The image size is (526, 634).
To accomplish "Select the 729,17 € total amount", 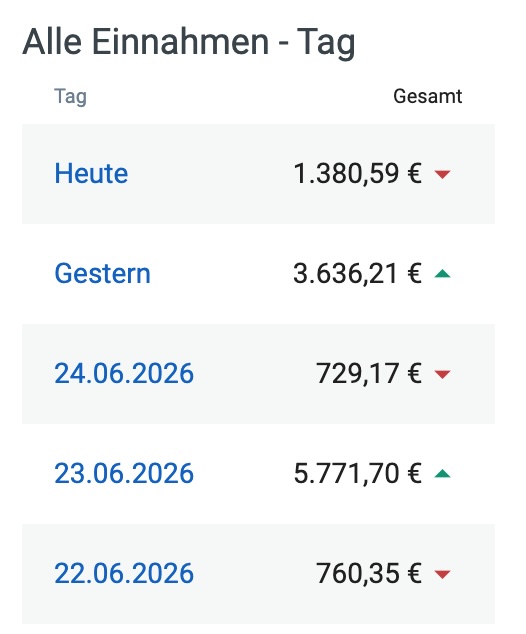I will click(x=369, y=373).
